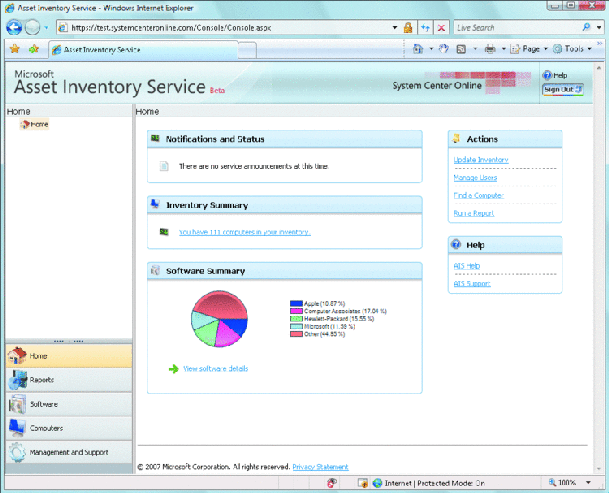
Task: Click the browser Home page icon
Action: (x=418, y=49)
